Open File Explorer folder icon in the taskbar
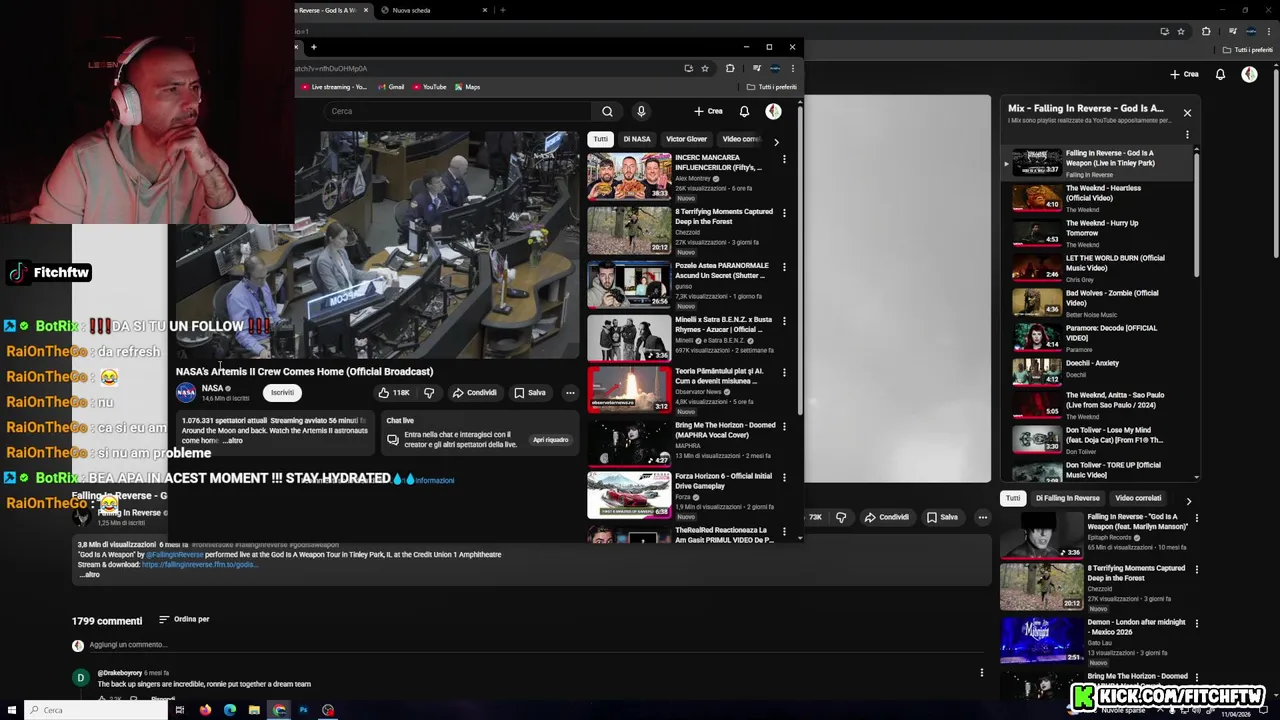1280x720 pixels. tap(254, 710)
